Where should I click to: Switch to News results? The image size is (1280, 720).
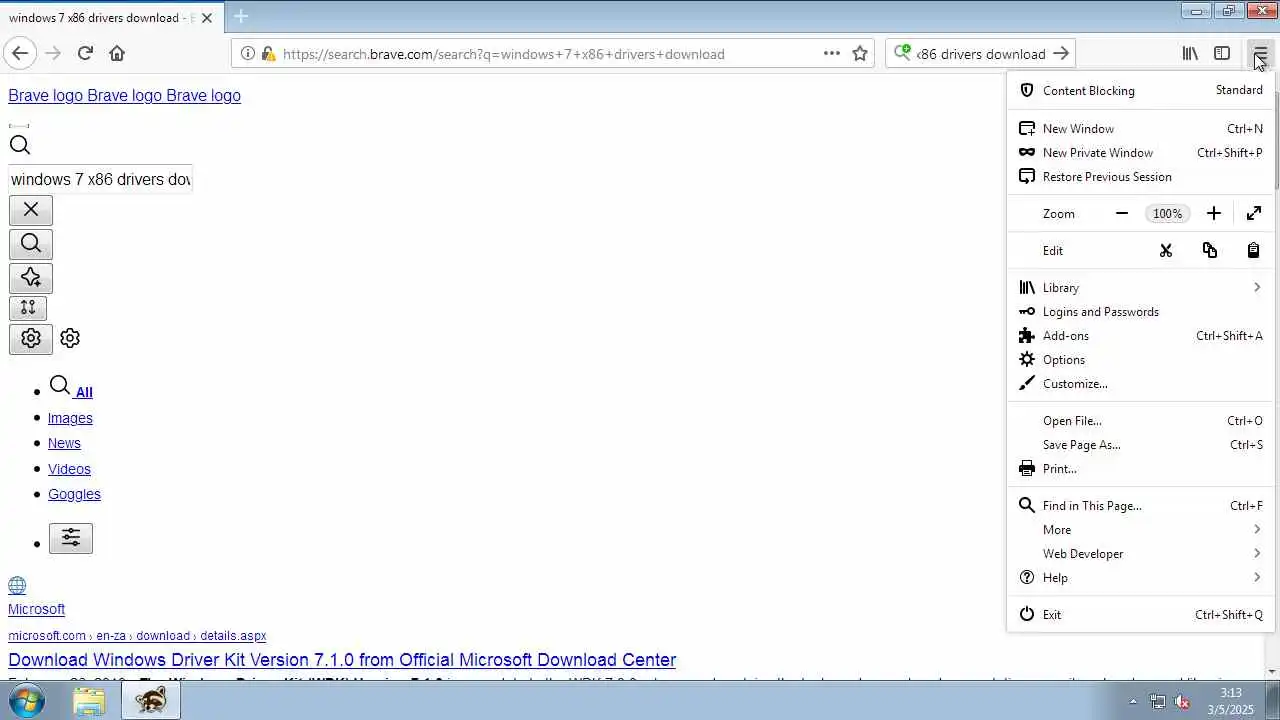click(64, 443)
